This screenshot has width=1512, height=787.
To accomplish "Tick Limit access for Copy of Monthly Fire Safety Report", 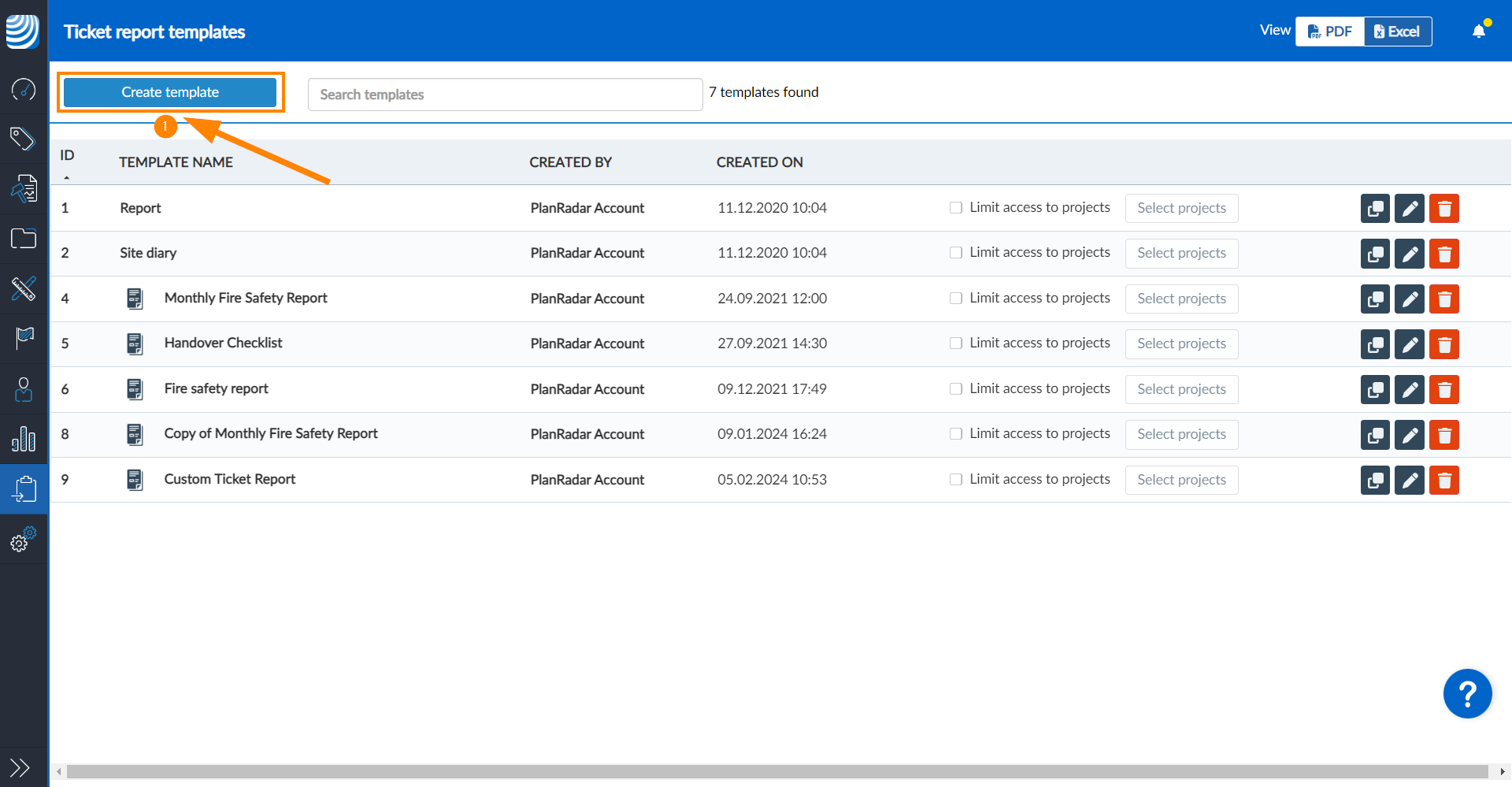I will pos(955,433).
